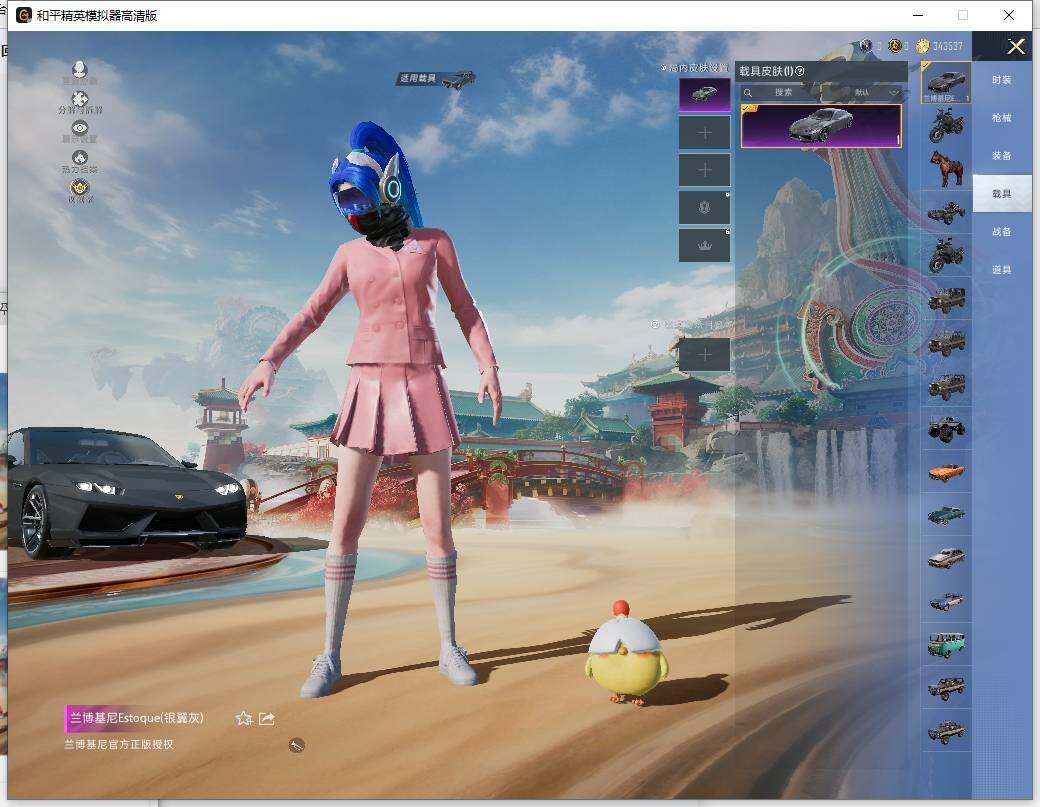Click the share icon next to the vehicle name
The width and height of the screenshot is (1040, 807).
267,718
